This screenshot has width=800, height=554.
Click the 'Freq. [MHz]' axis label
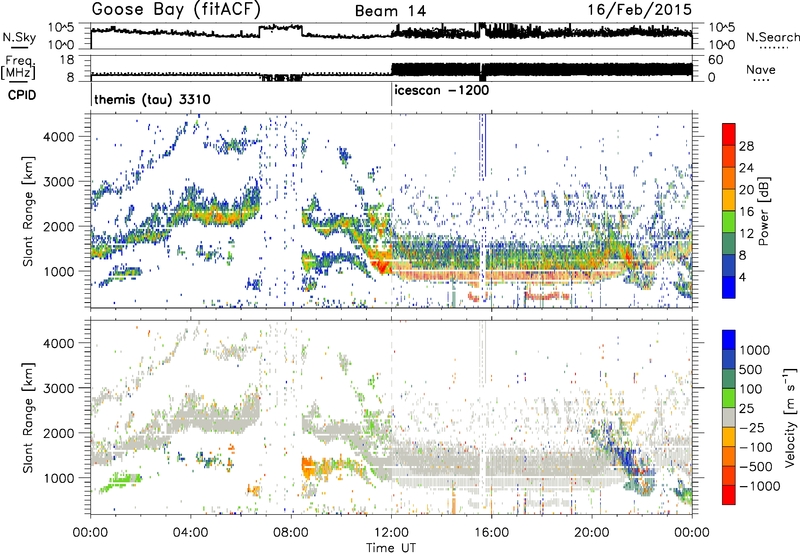tap(19, 68)
